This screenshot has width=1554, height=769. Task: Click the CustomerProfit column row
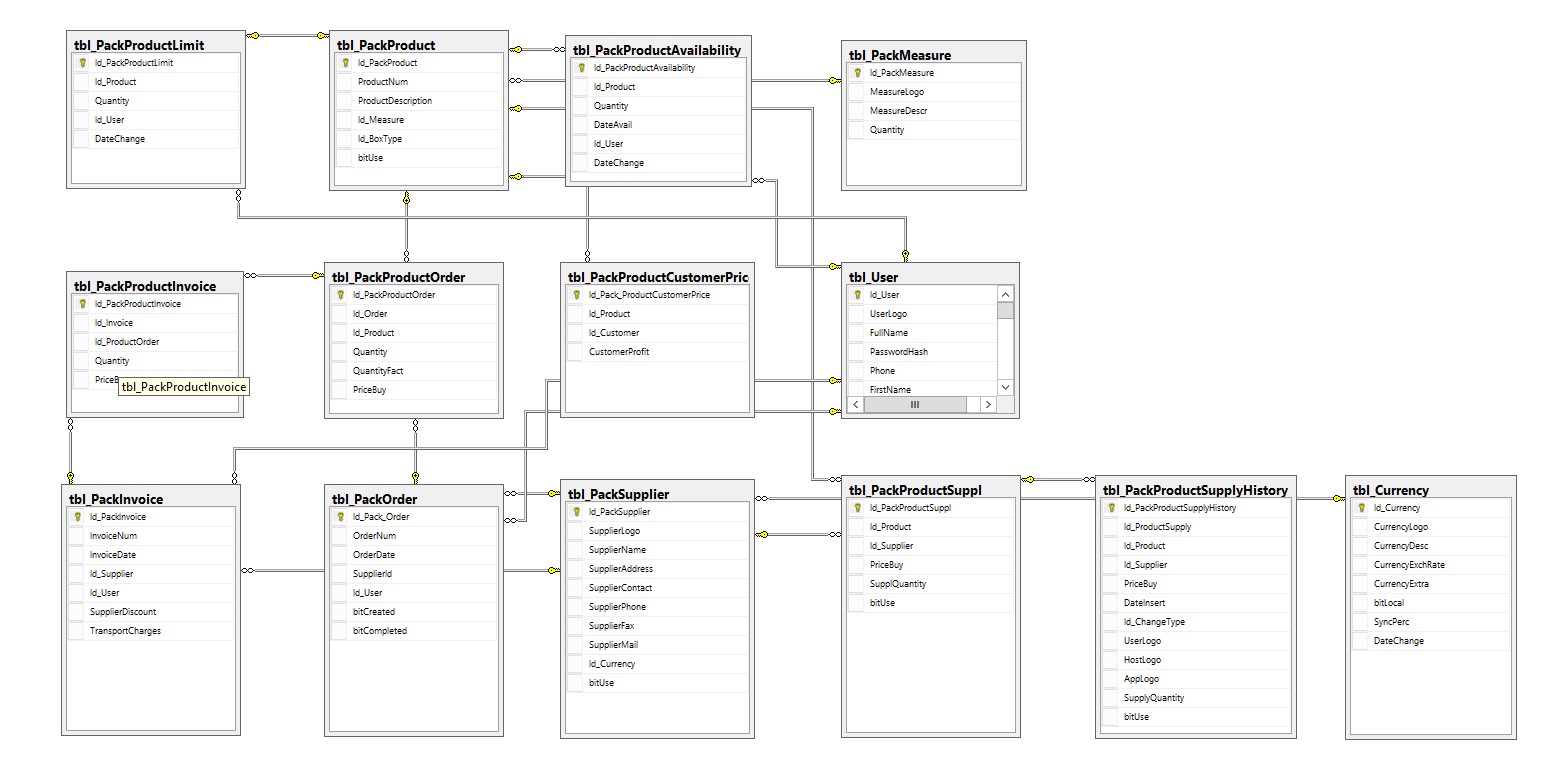tap(657, 352)
